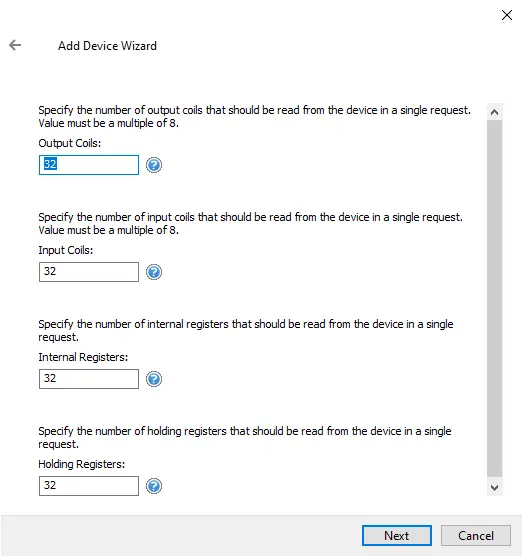Click the "Holding Registers:" label
Image resolution: width=523 pixels, height=556 pixels.
coord(82,464)
